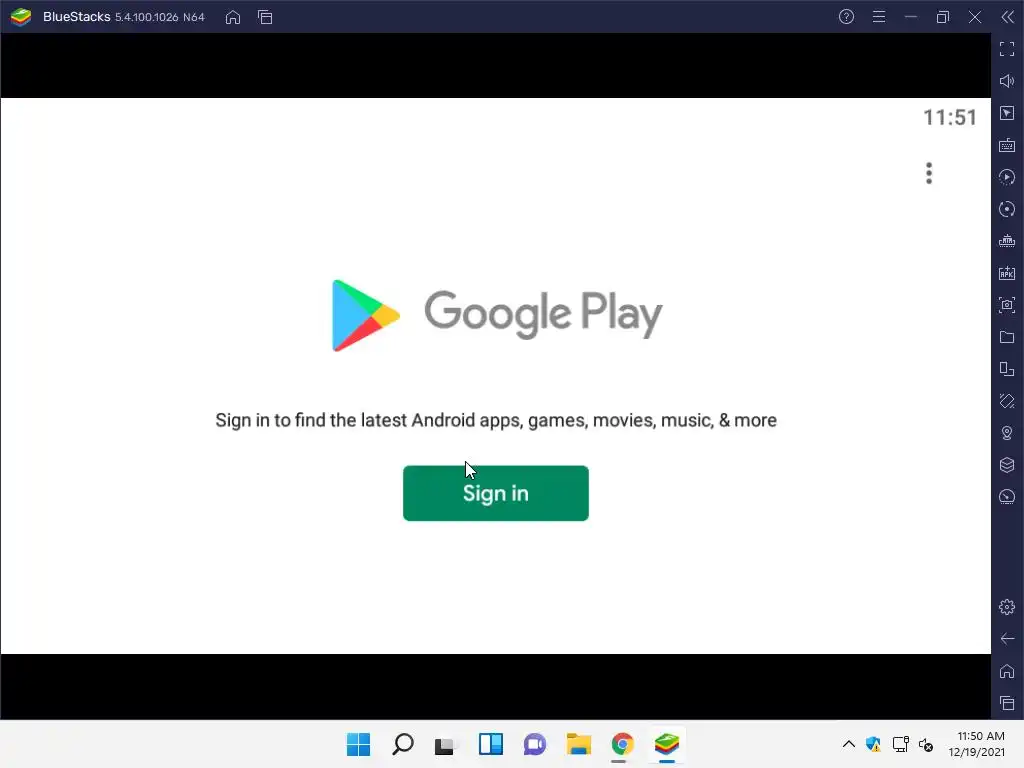Open the memory trim icon
Screen dimensions: 1024x768
click(x=1007, y=241)
